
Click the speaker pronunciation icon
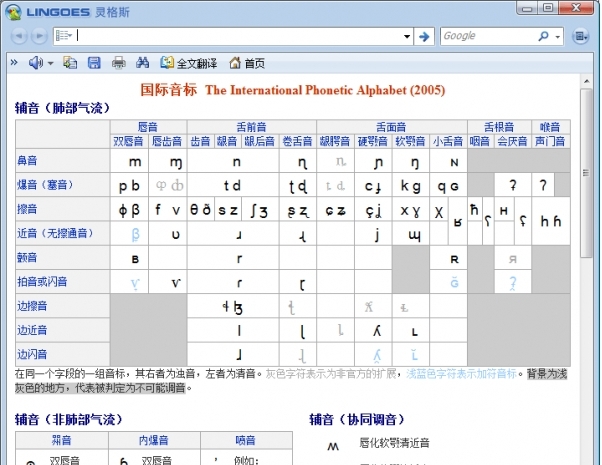(x=36, y=63)
